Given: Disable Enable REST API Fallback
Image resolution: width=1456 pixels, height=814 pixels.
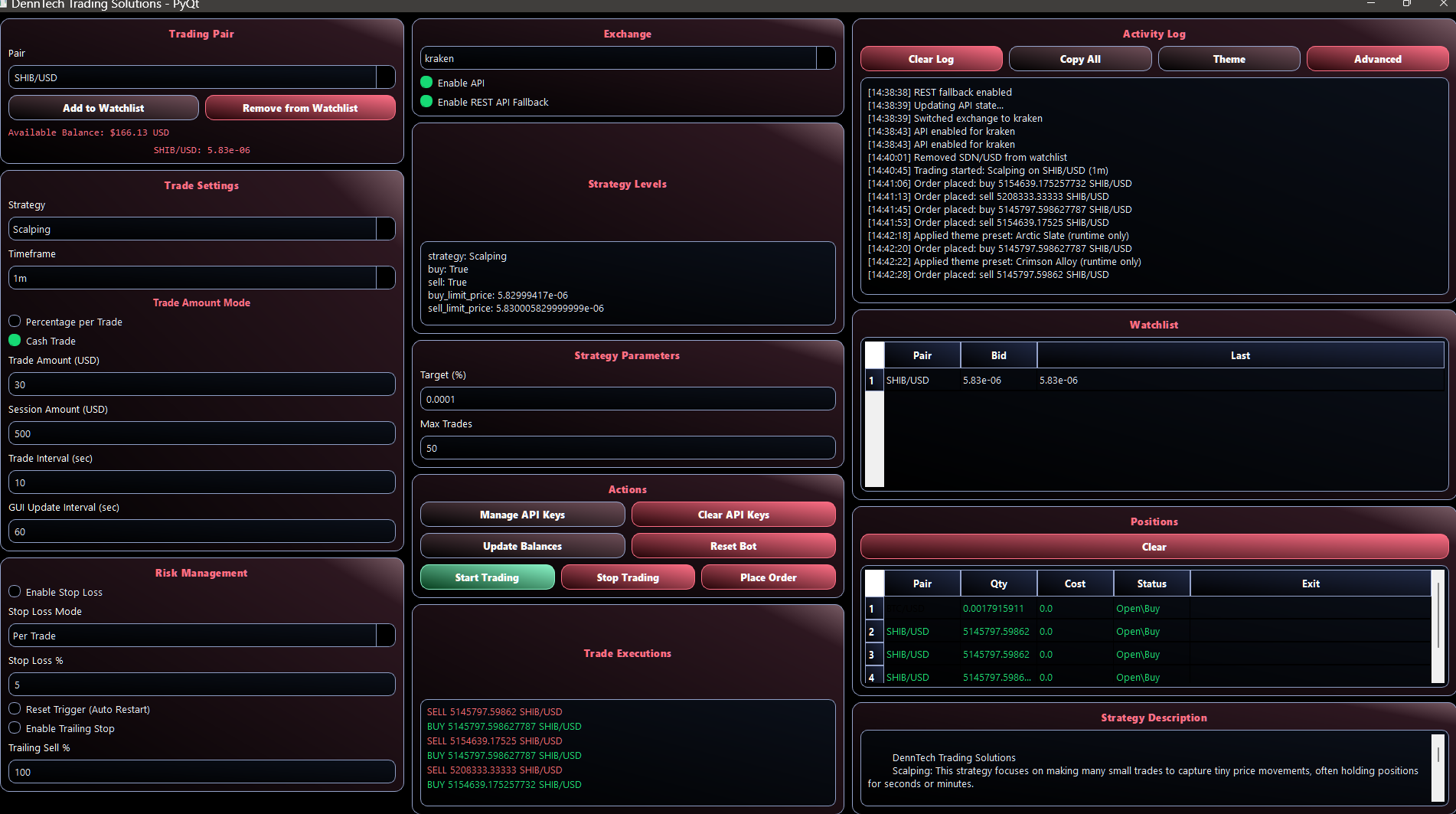Looking at the screenshot, I should click(426, 102).
